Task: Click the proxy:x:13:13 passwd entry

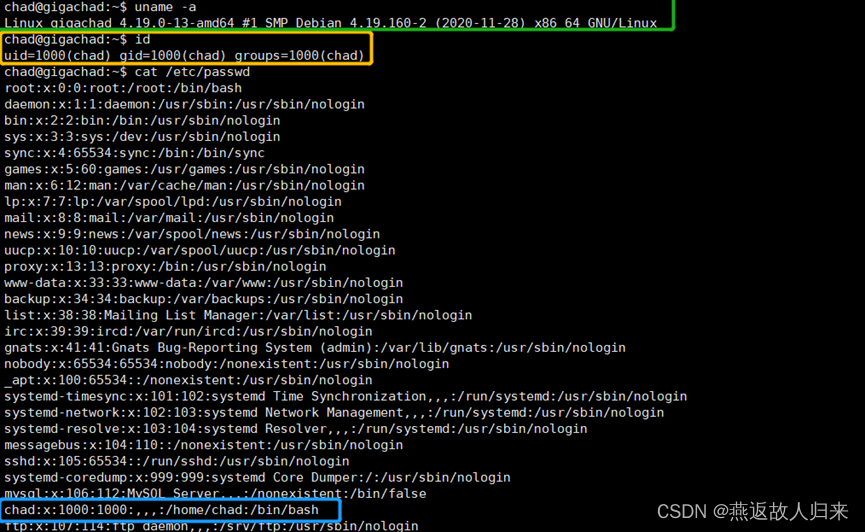Action: [165, 267]
